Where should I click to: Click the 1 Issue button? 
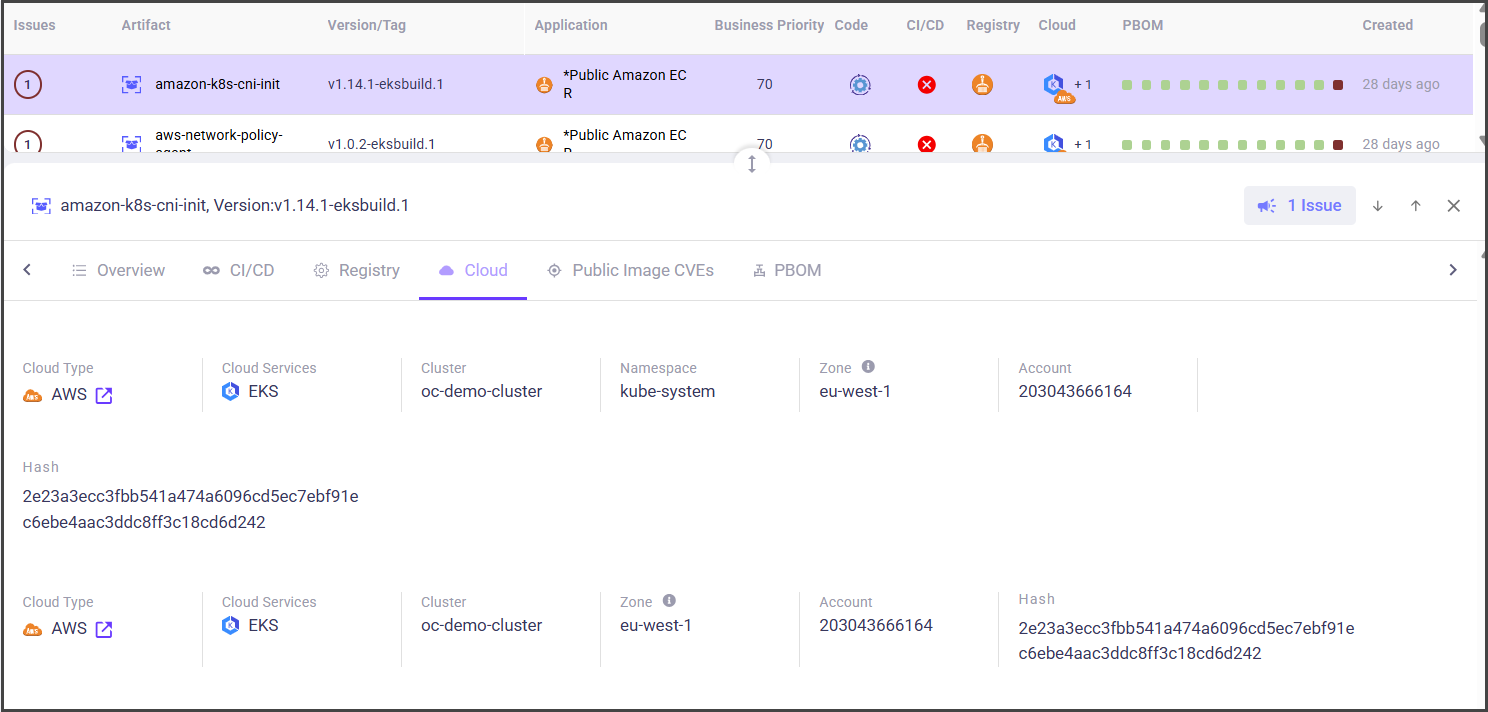click(x=1299, y=206)
